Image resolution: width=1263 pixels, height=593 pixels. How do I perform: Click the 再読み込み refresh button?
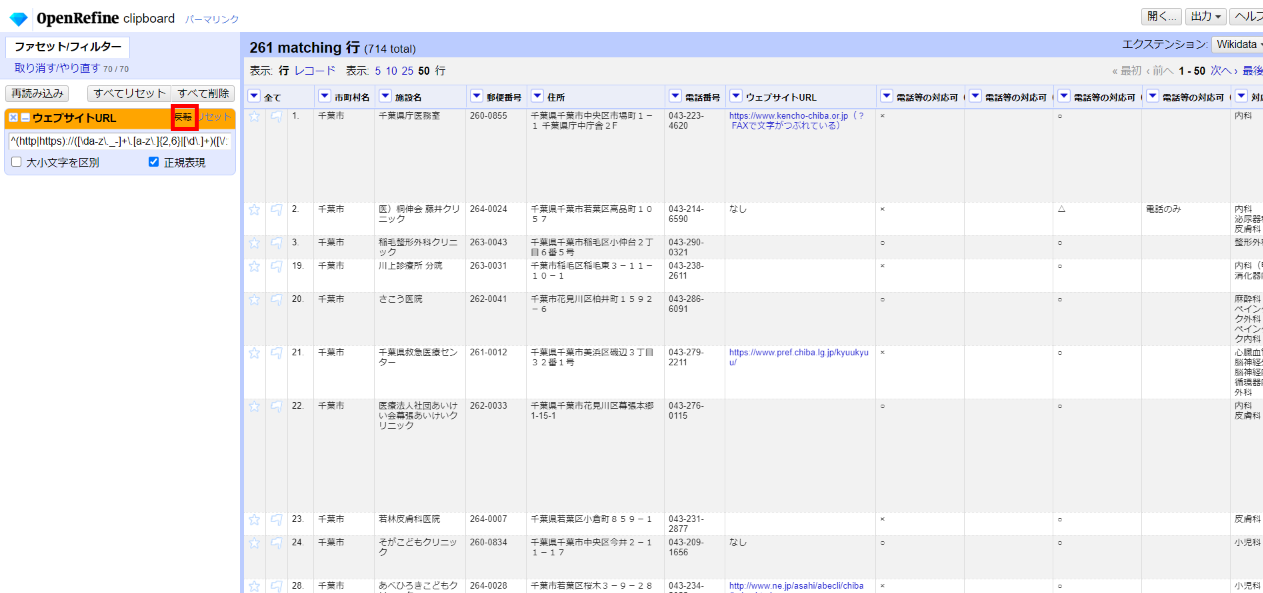click(38, 94)
